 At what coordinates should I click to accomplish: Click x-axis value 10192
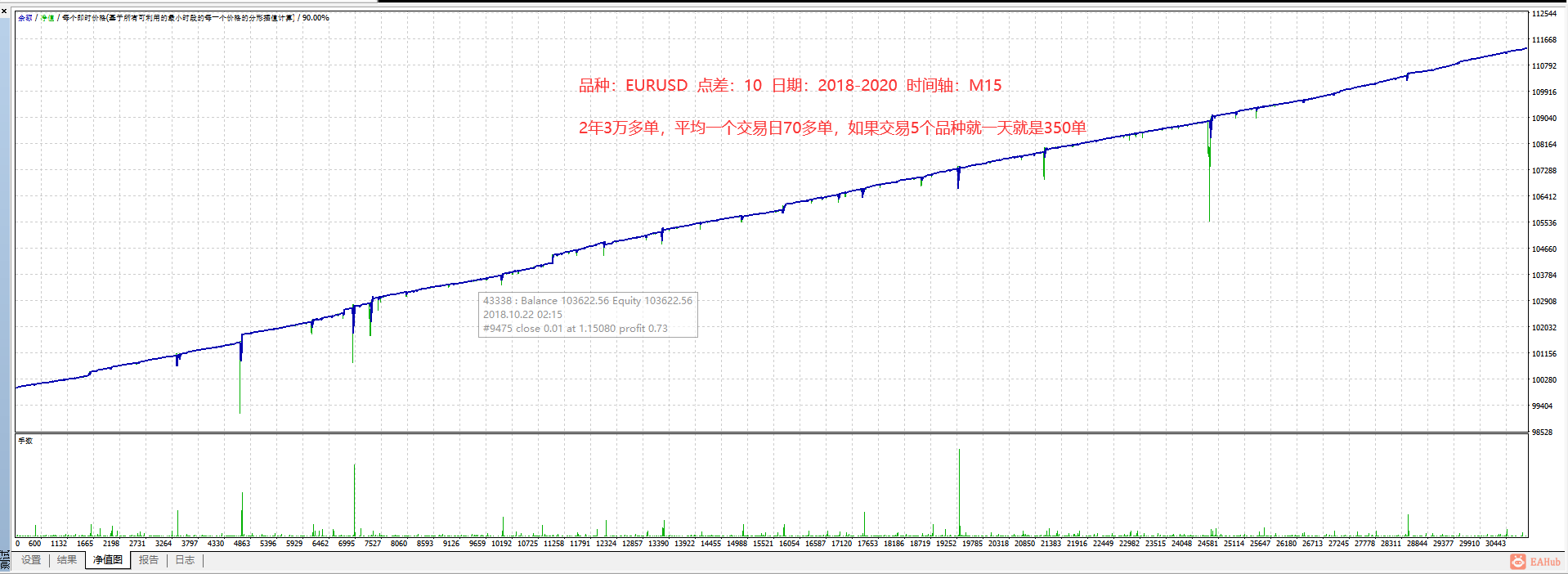click(x=501, y=544)
